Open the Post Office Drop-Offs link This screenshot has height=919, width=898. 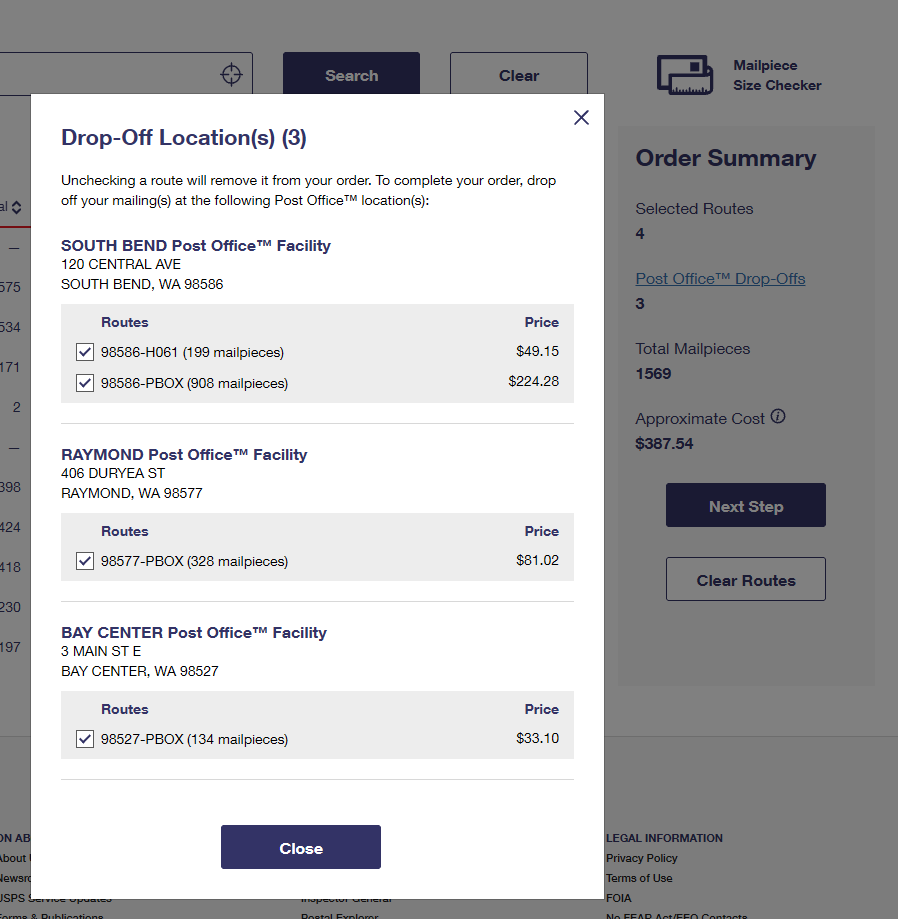point(720,279)
